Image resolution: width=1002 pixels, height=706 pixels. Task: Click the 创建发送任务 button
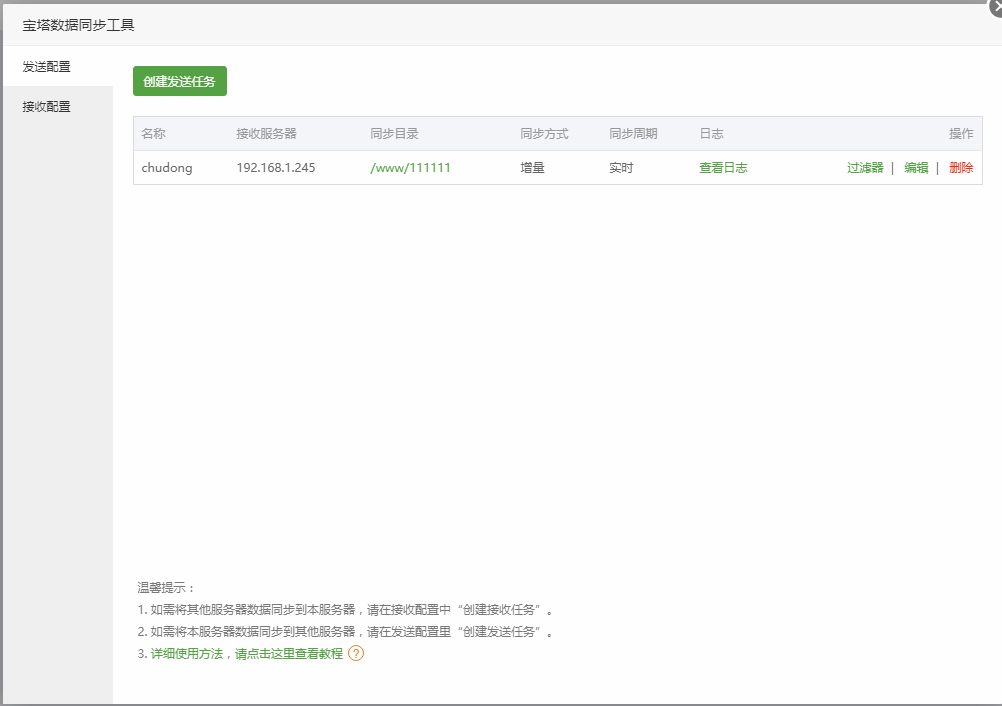coord(180,81)
